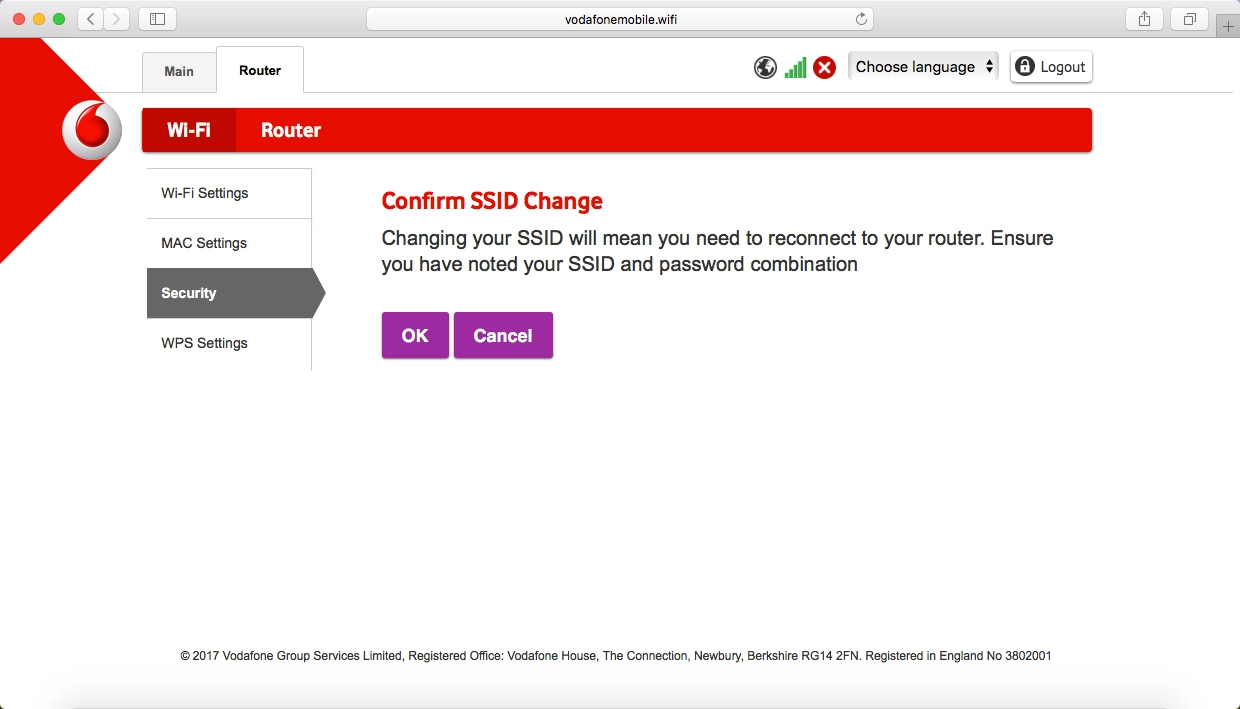Log out using the Logout button

pyautogui.click(x=1051, y=67)
